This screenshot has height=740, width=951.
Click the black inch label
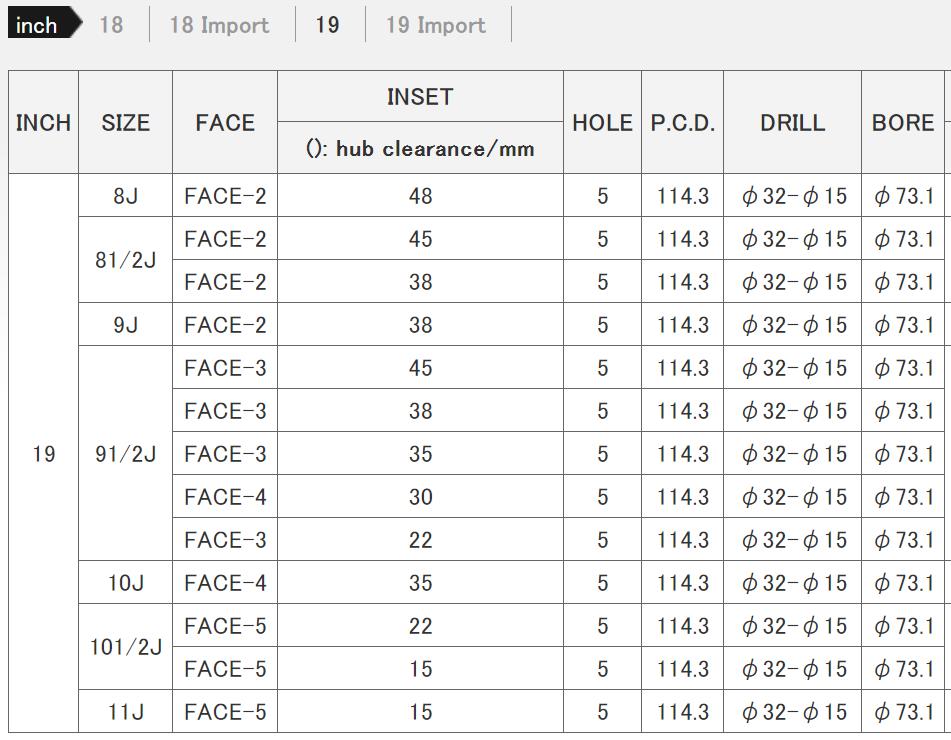pos(38,25)
